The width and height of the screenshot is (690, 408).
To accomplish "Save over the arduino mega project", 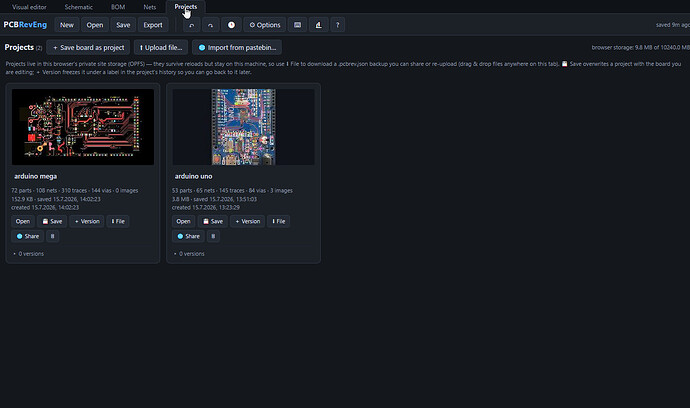I will pyautogui.click(x=52, y=221).
